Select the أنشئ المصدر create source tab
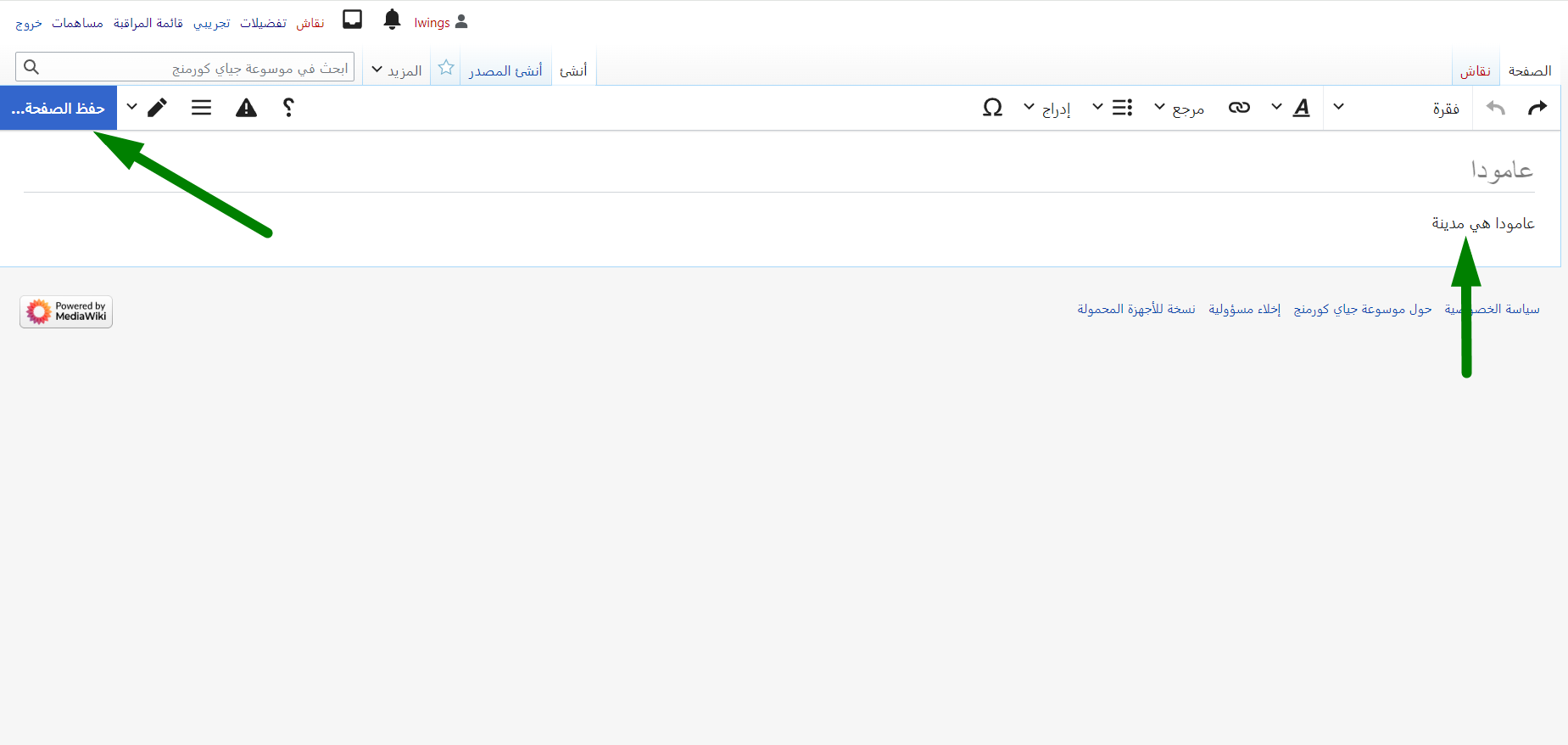1568x745 pixels. tap(505, 70)
